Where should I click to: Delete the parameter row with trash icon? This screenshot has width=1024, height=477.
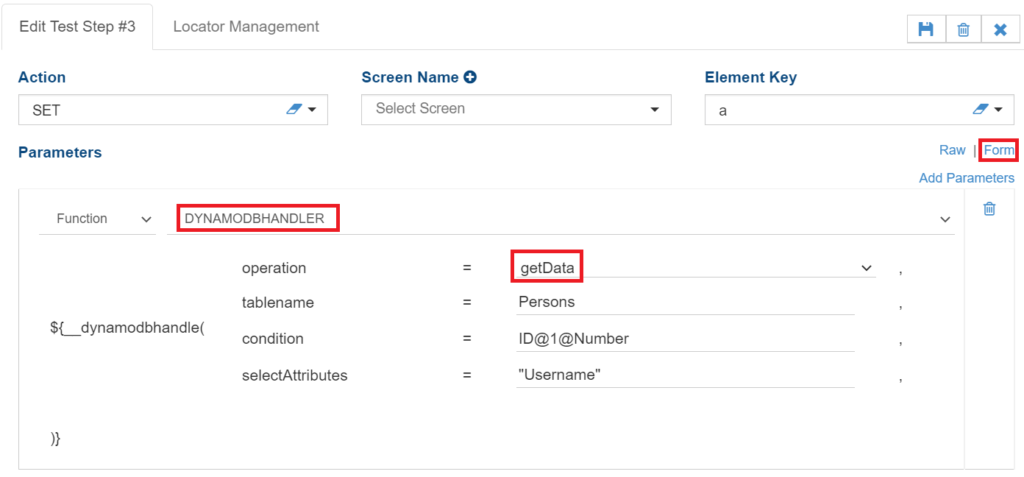(989, 209)
